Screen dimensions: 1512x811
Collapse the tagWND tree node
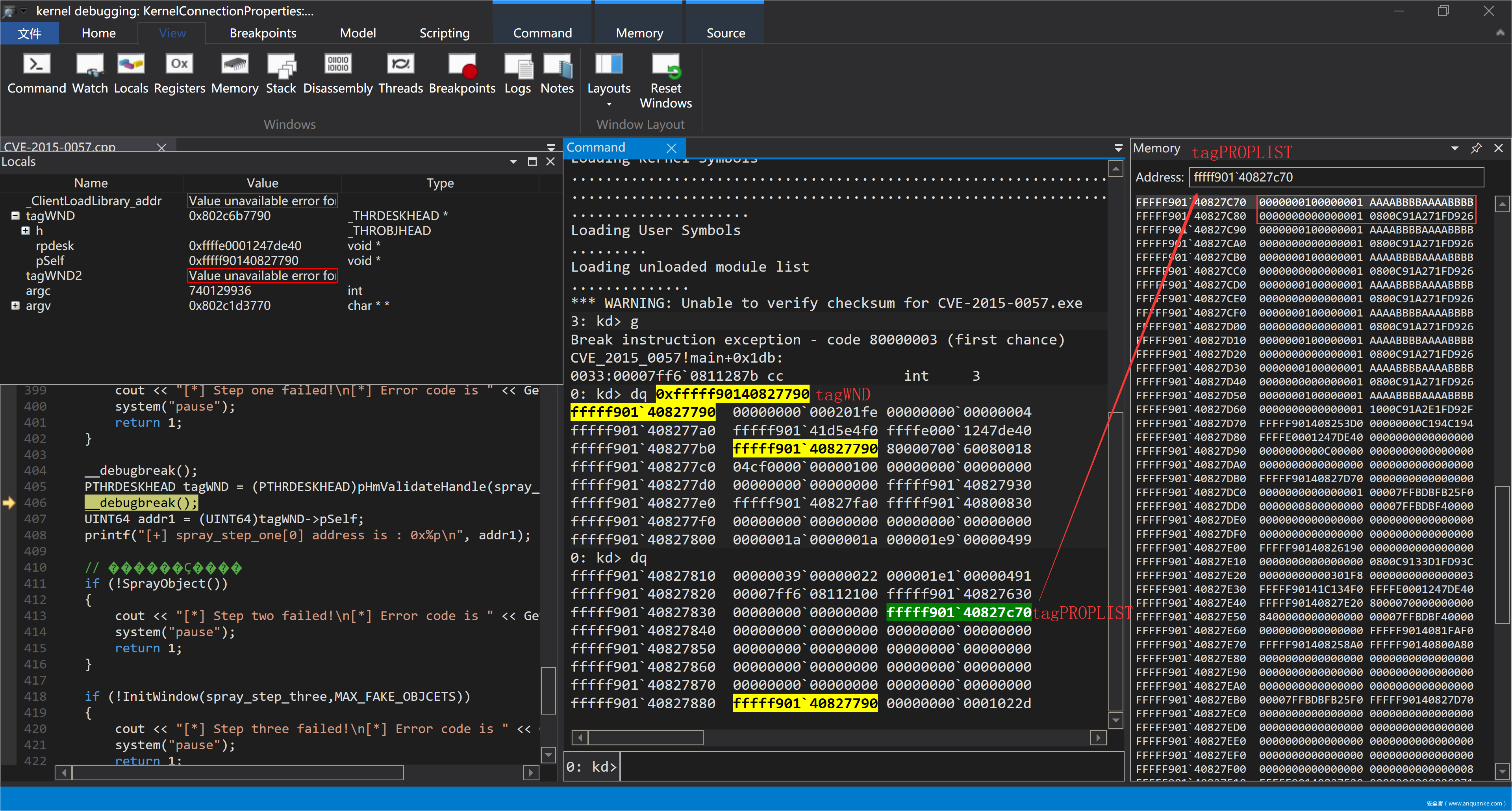[x=15, y=215]
